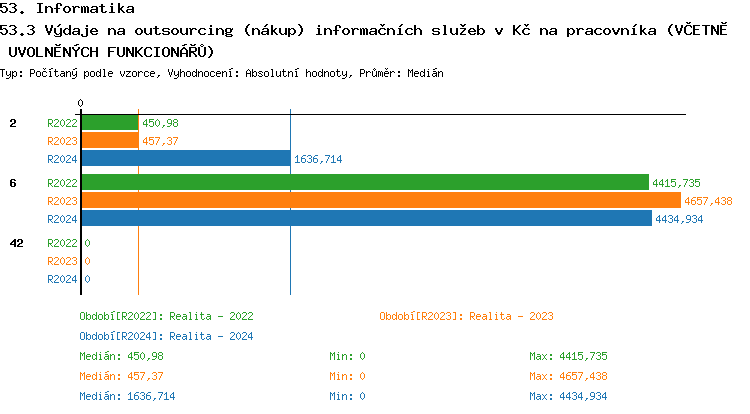Click the R2024 label in group 42

[x=62, y=279]
